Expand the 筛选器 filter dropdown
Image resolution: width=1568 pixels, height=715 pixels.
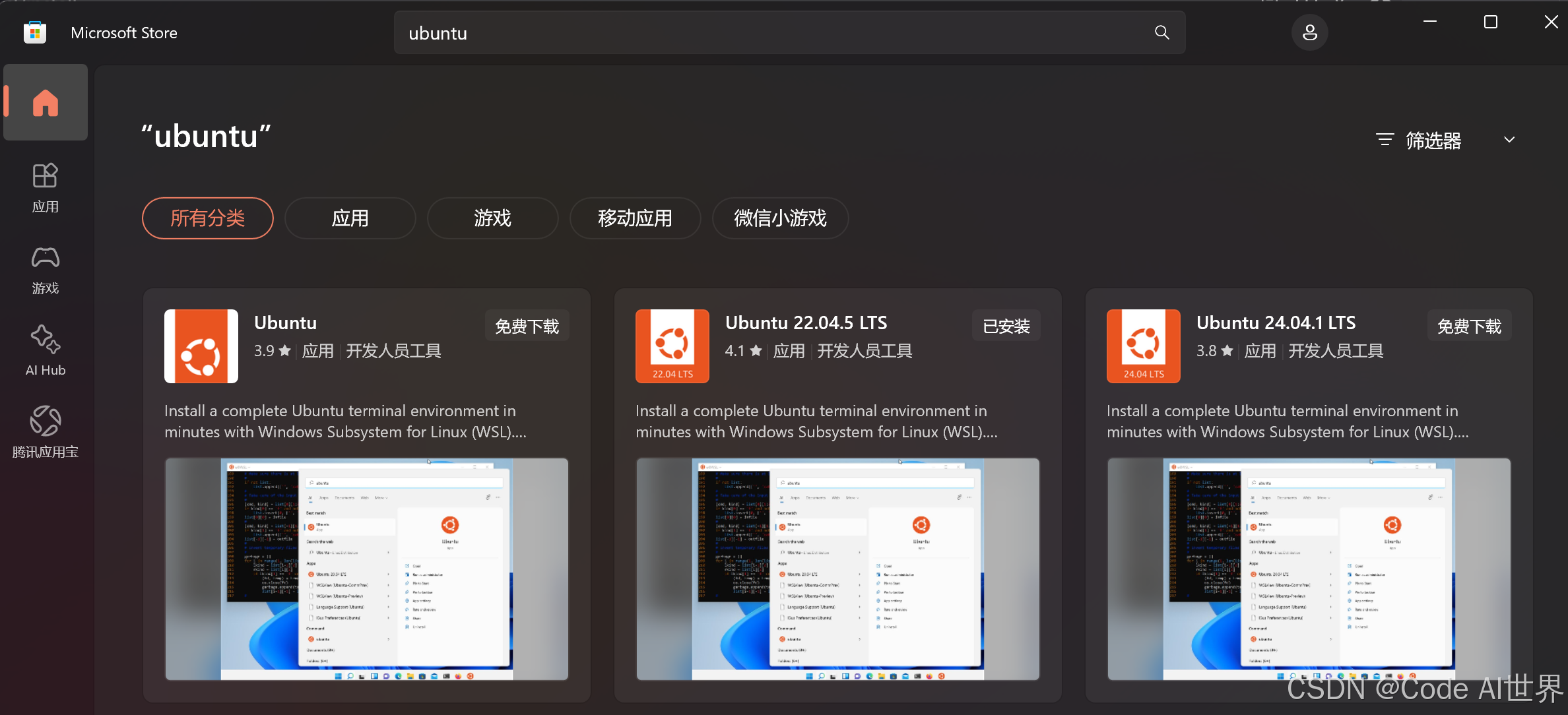pyautogui.click(x=1432, y=140)
